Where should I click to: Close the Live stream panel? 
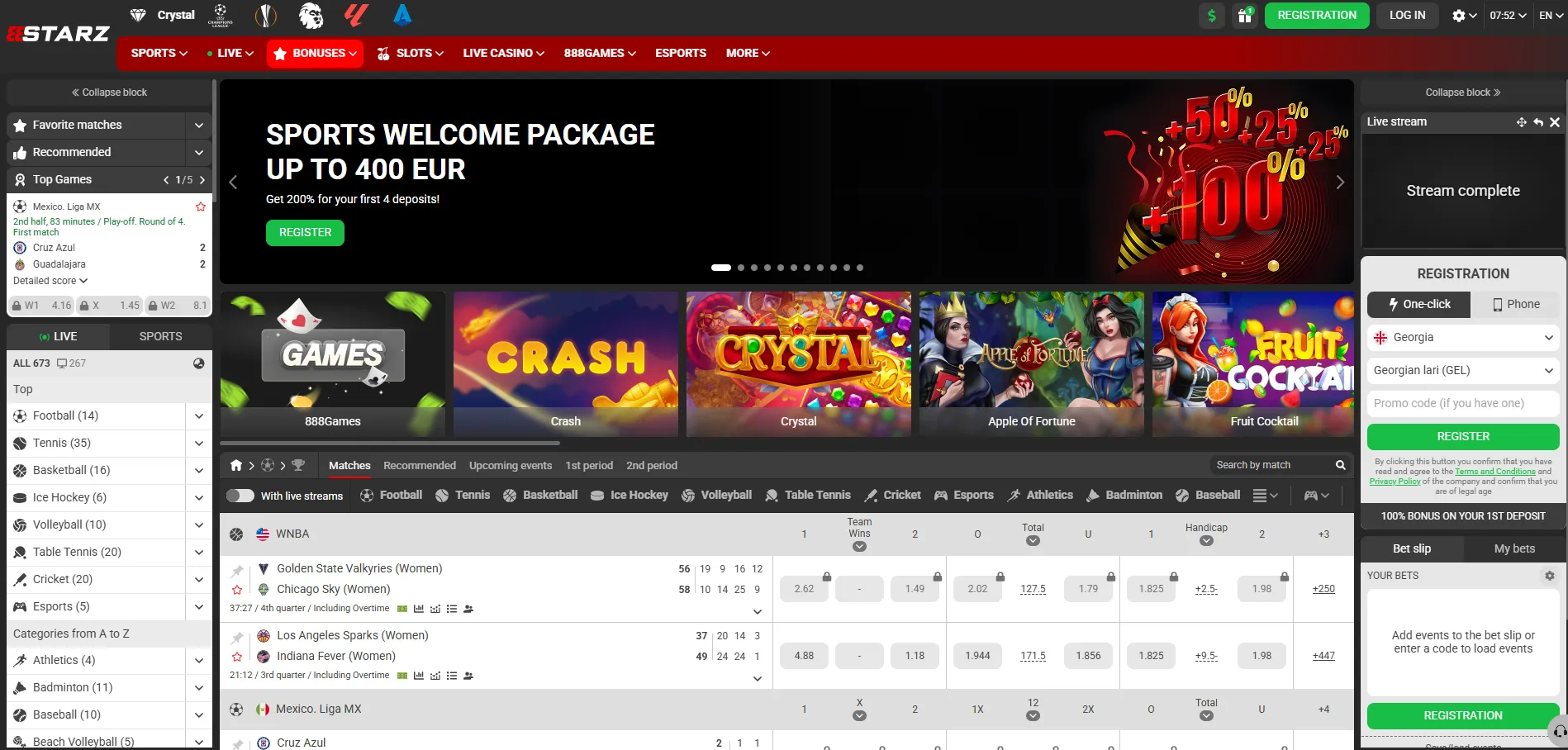tap(1555, 122)
